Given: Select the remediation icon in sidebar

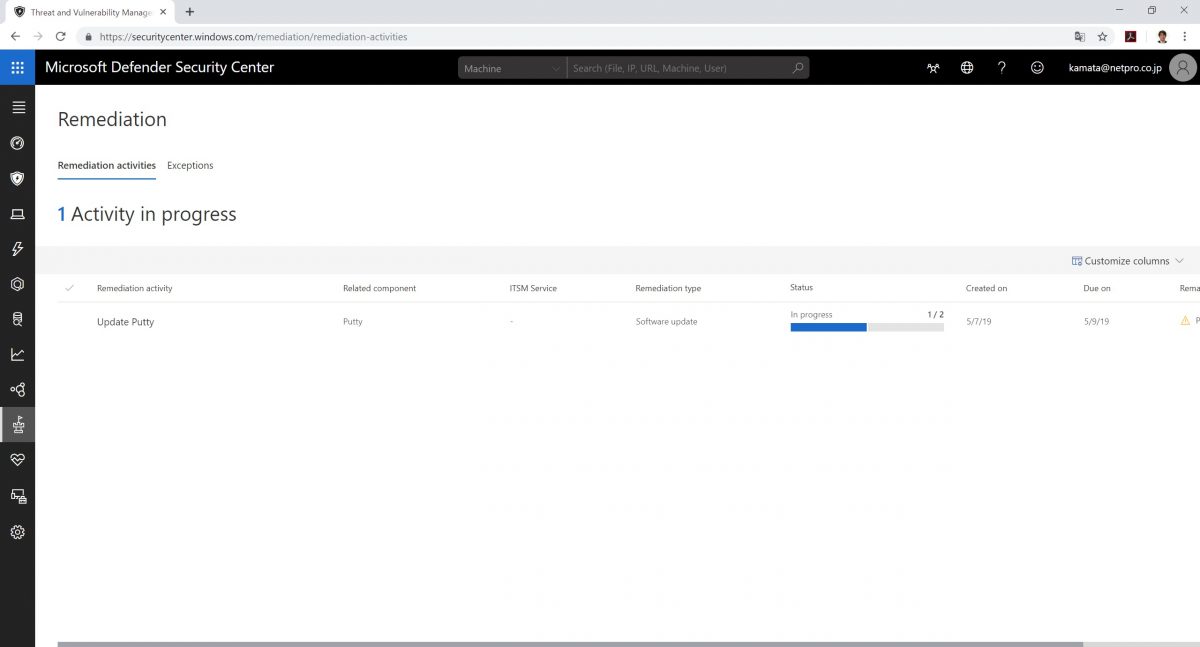Looking at the screenshot, I should (x=17, y=425).
